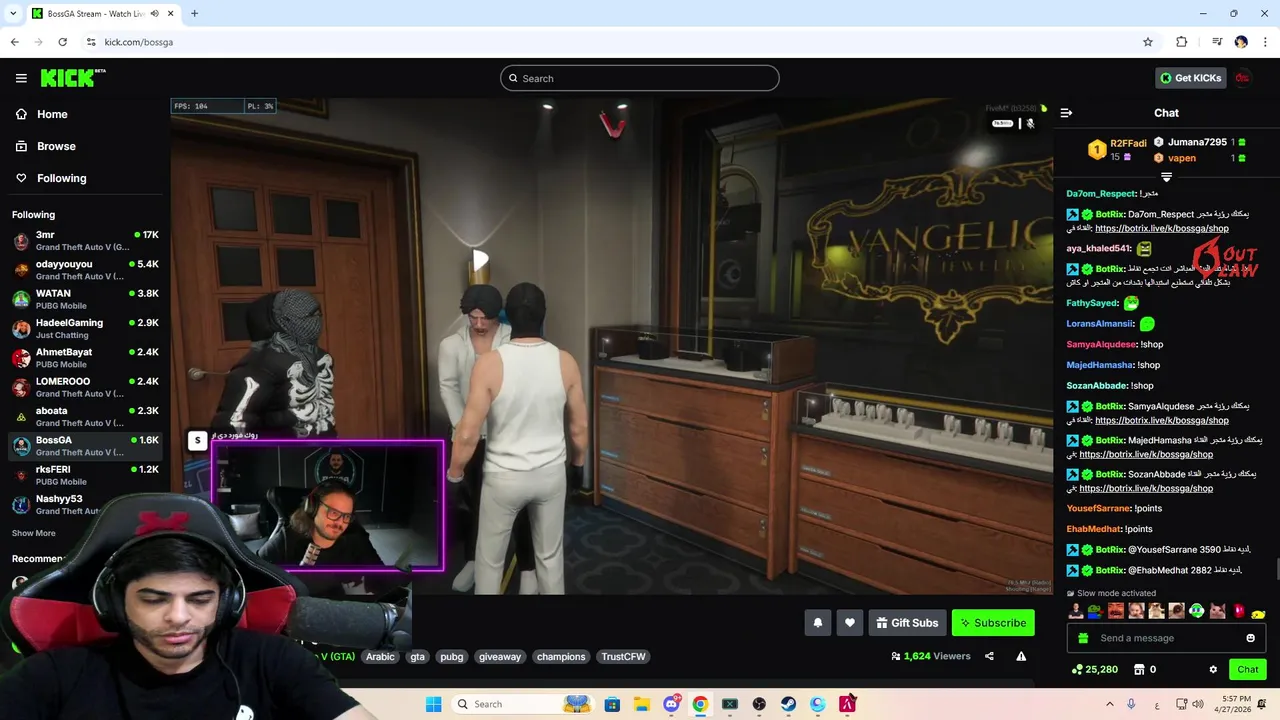Pick the green headphone emote in quick emotes
This screenshot has height=720, width=1280.
coord(1197,611)
